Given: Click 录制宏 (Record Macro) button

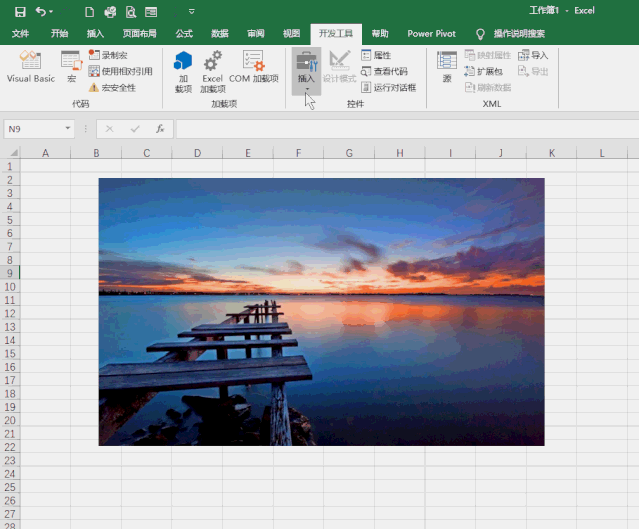Looking at the screenshot, I should coord(114,55).
